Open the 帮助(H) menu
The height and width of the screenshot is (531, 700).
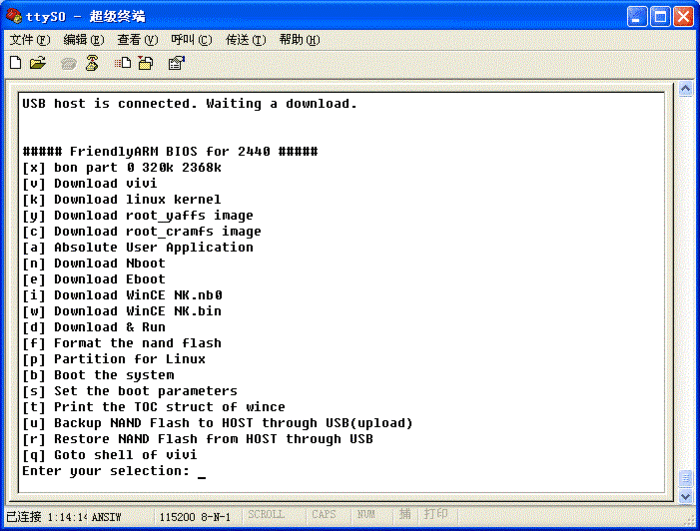pyautogui.click(x=300, y=40)
